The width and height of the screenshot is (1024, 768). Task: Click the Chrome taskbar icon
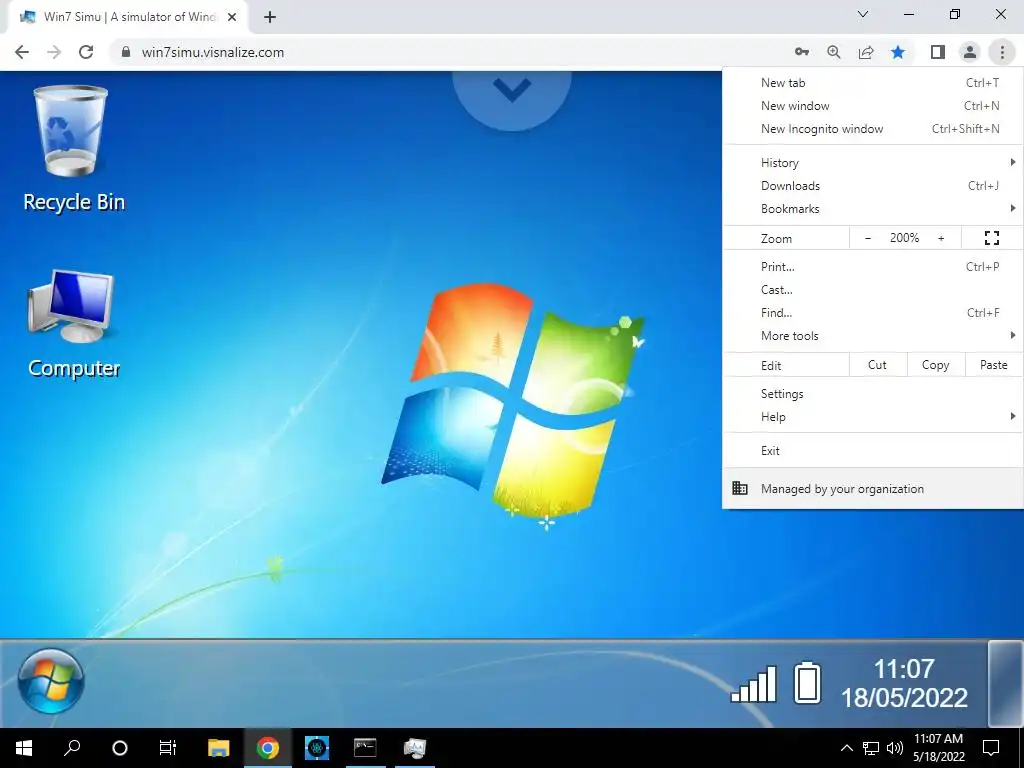point(268,748)
